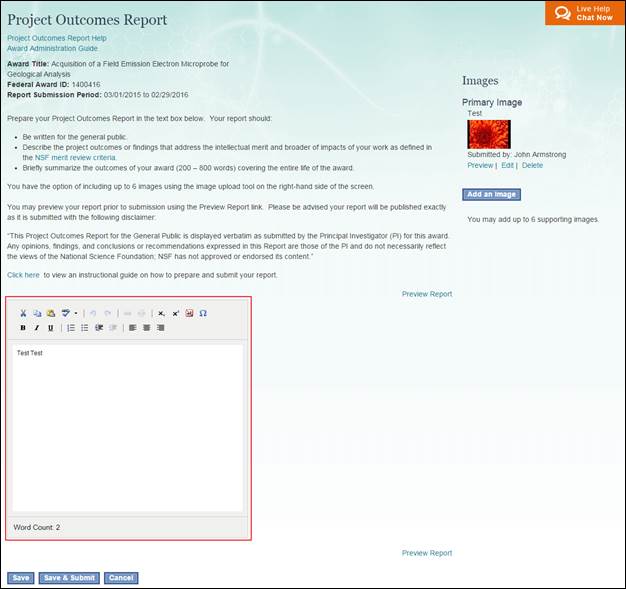Click the Copy icon in editor toolbar
Viewport: 626px width, 589px height.
pyautogui.click(x=37, y=313)
